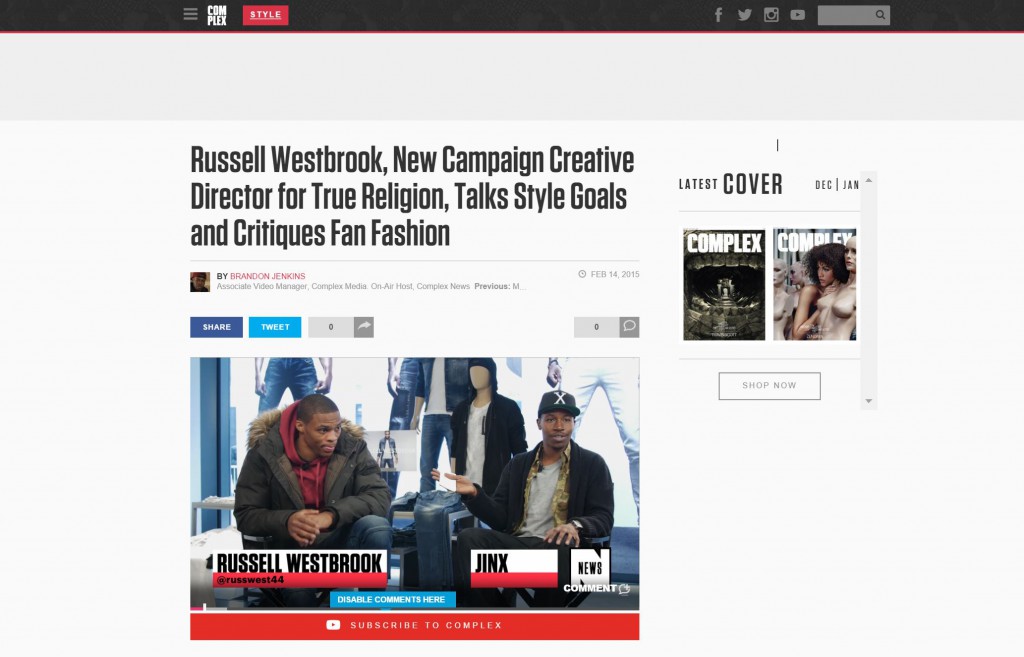Viewport: 1024px width, 657px height.
Task: Open the second Complex cover thumbnail
Action: tap(814, 284)
